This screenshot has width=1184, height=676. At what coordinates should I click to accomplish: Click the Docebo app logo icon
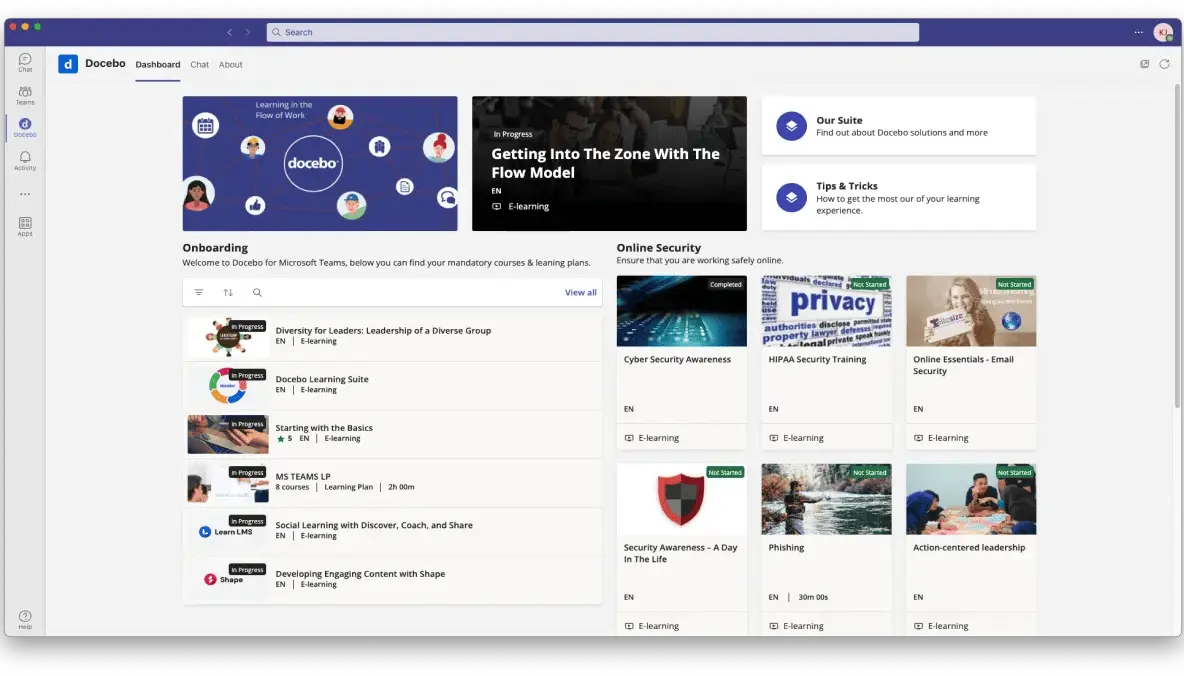click(x=68, y=64)
